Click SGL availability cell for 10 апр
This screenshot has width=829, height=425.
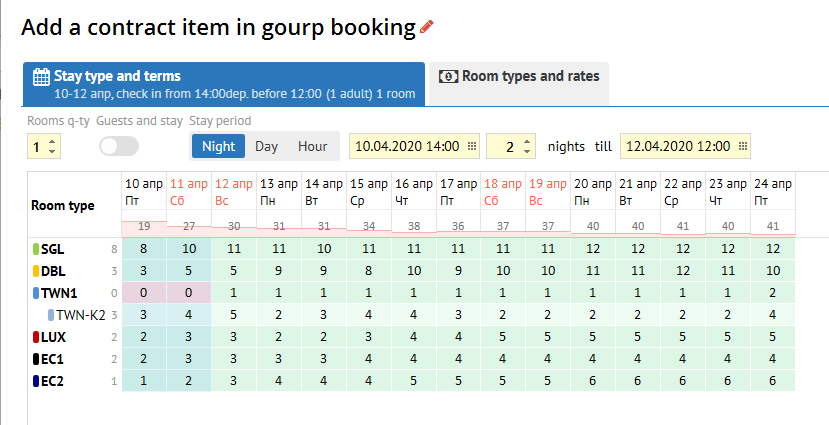pos(144,248)
